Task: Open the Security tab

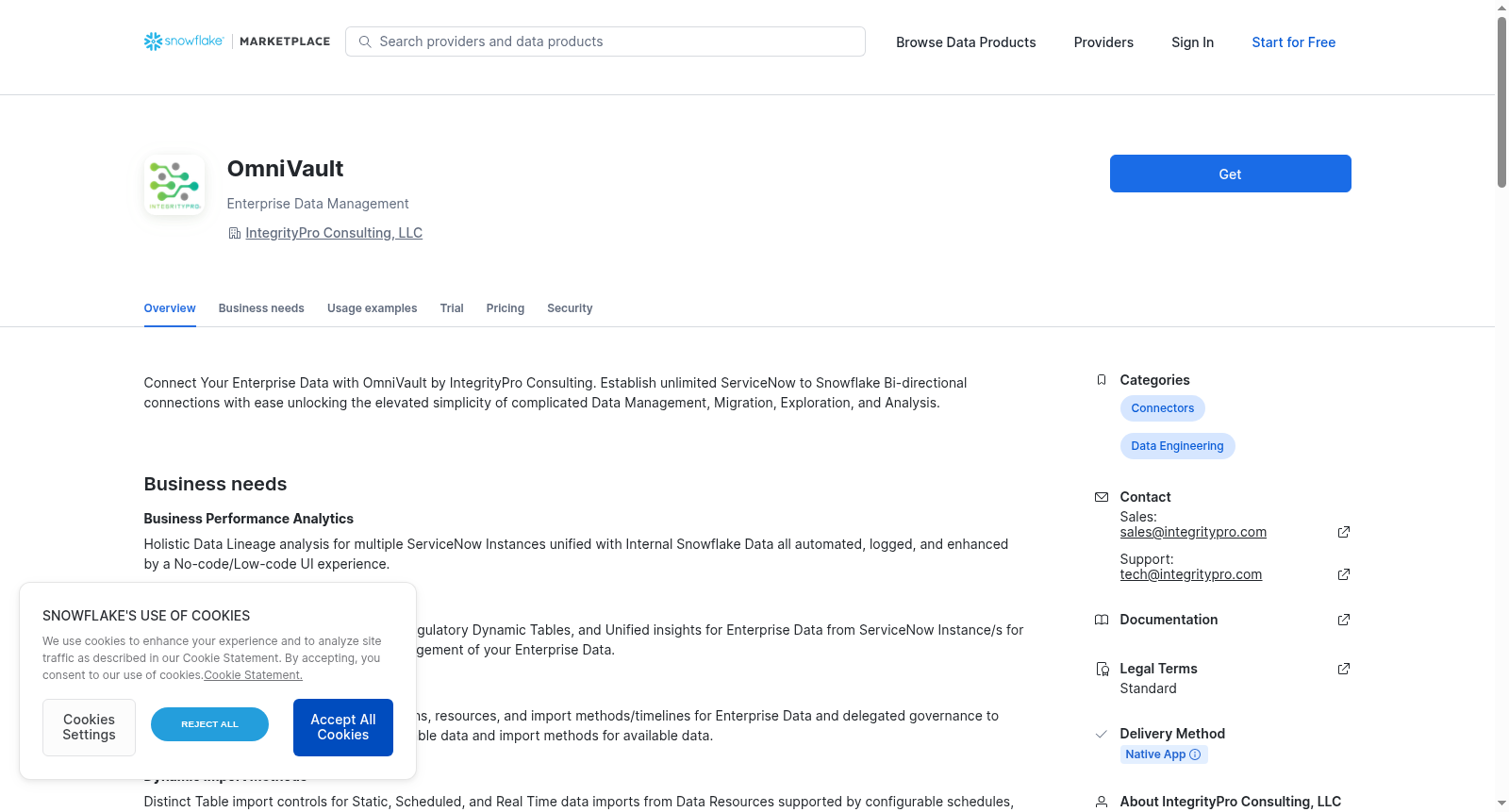Action: (x=570, y=308)
